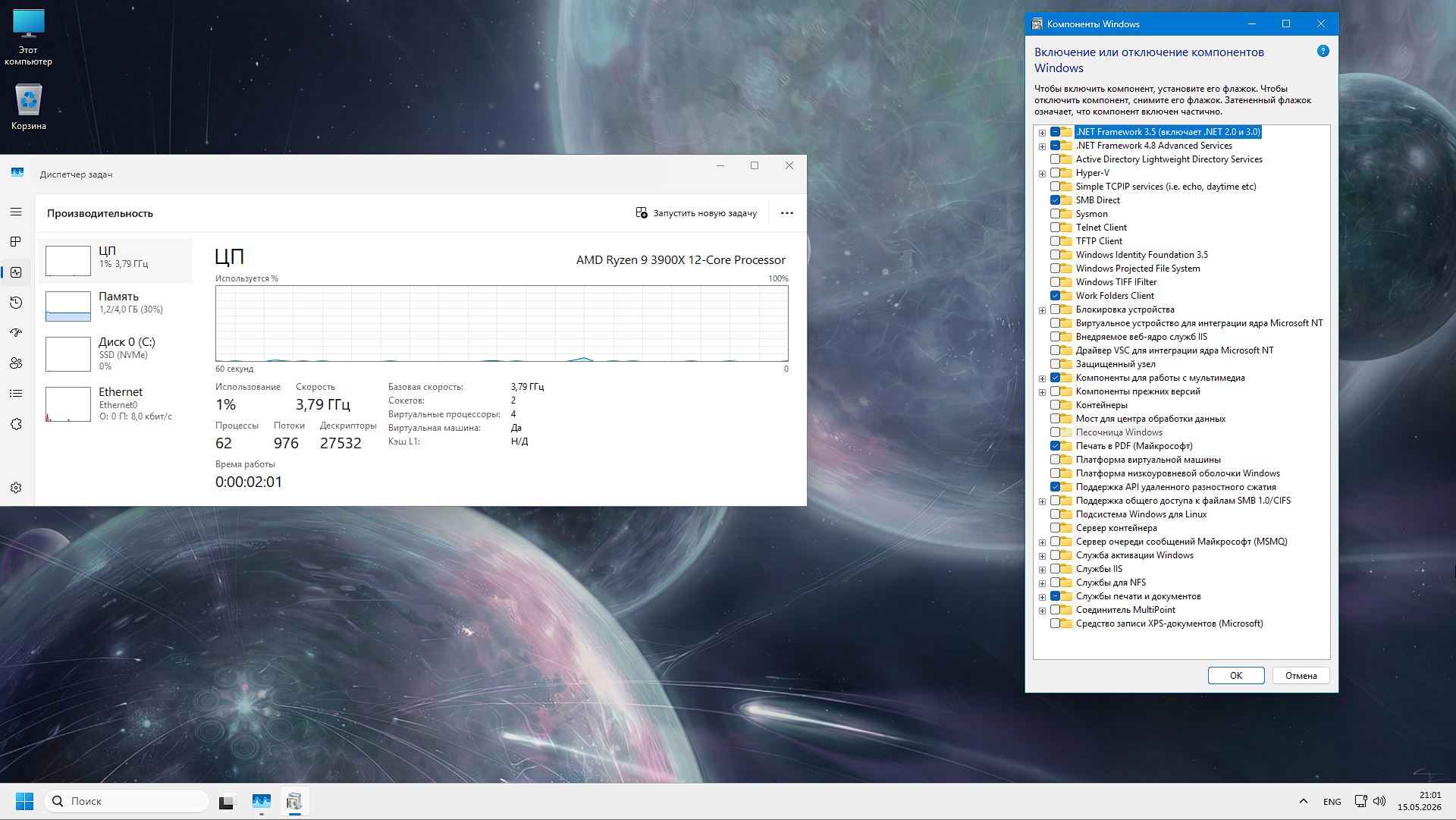Open Task View from the taskbar
The width and height of the screenshot is (1456, 820).
point(227,801)
